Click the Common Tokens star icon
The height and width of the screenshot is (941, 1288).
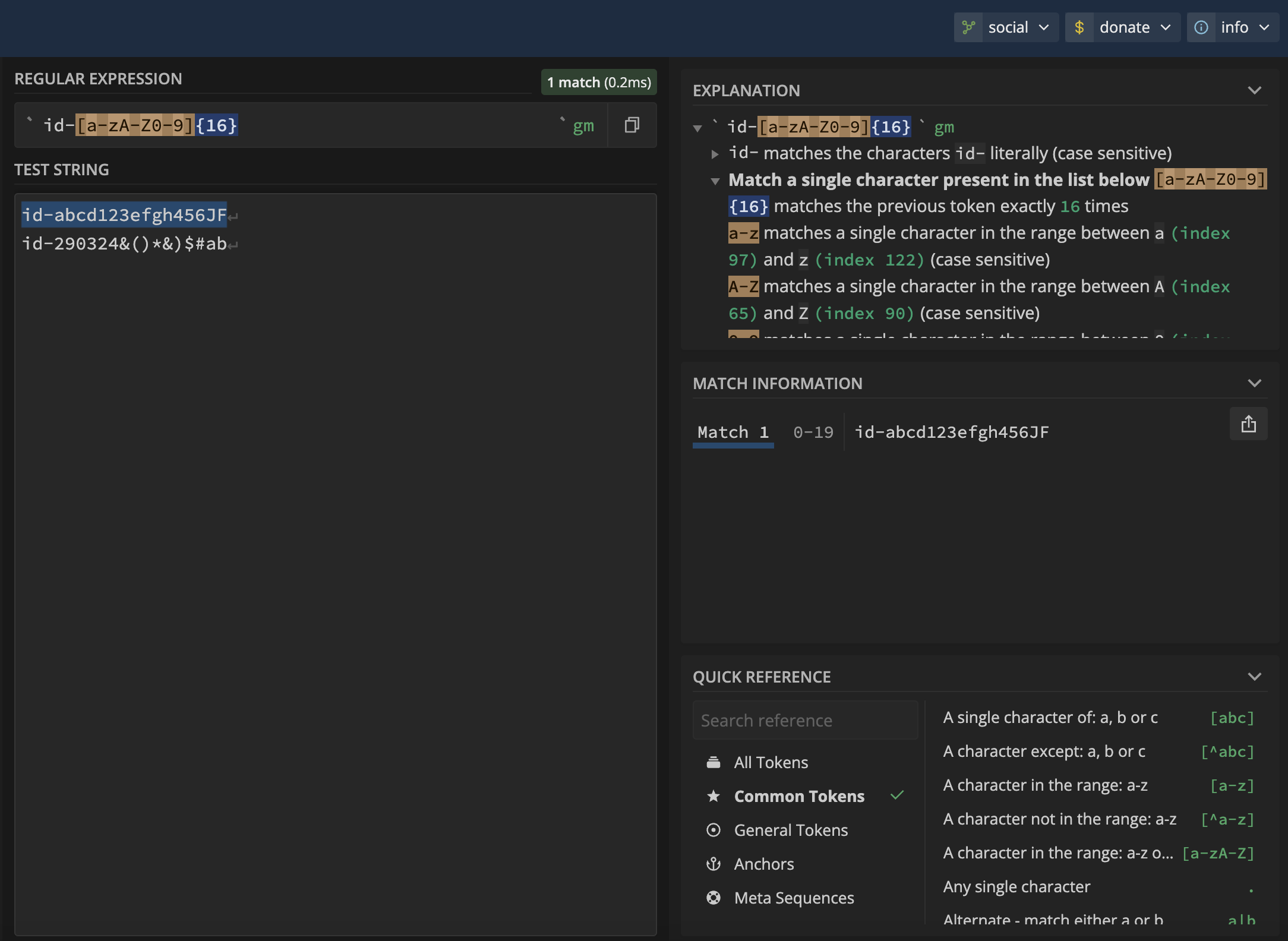click(714, 795)
